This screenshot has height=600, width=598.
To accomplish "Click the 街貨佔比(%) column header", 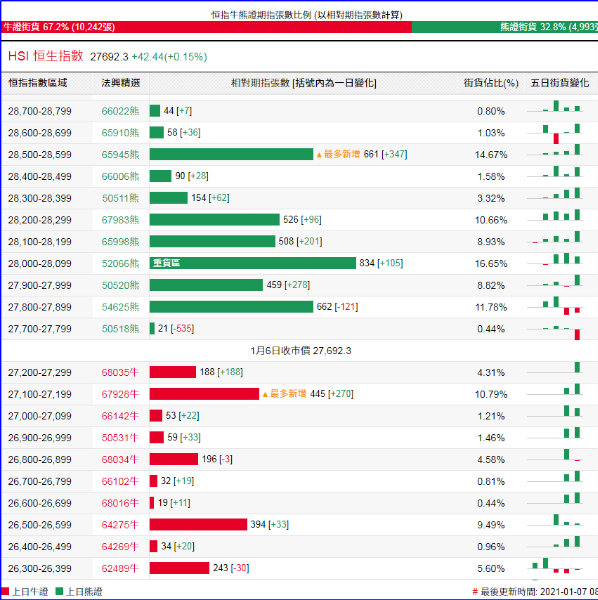I will (x=491, y=83).
